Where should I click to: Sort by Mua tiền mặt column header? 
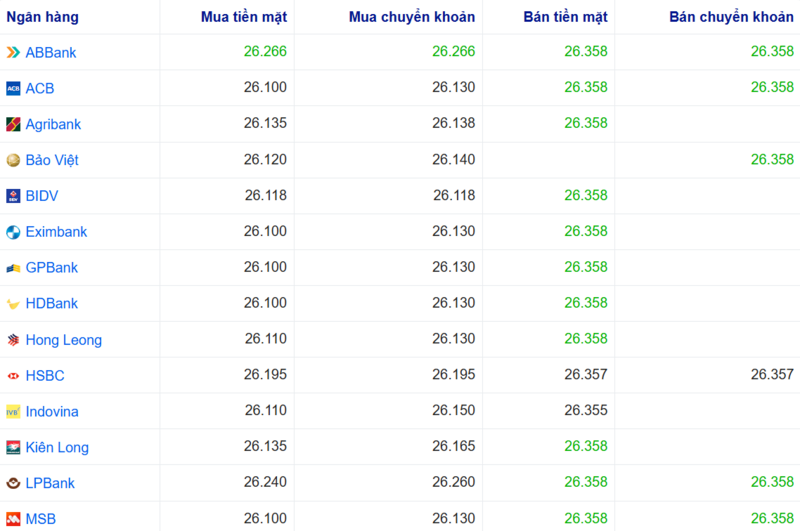[x=244, y=17]
